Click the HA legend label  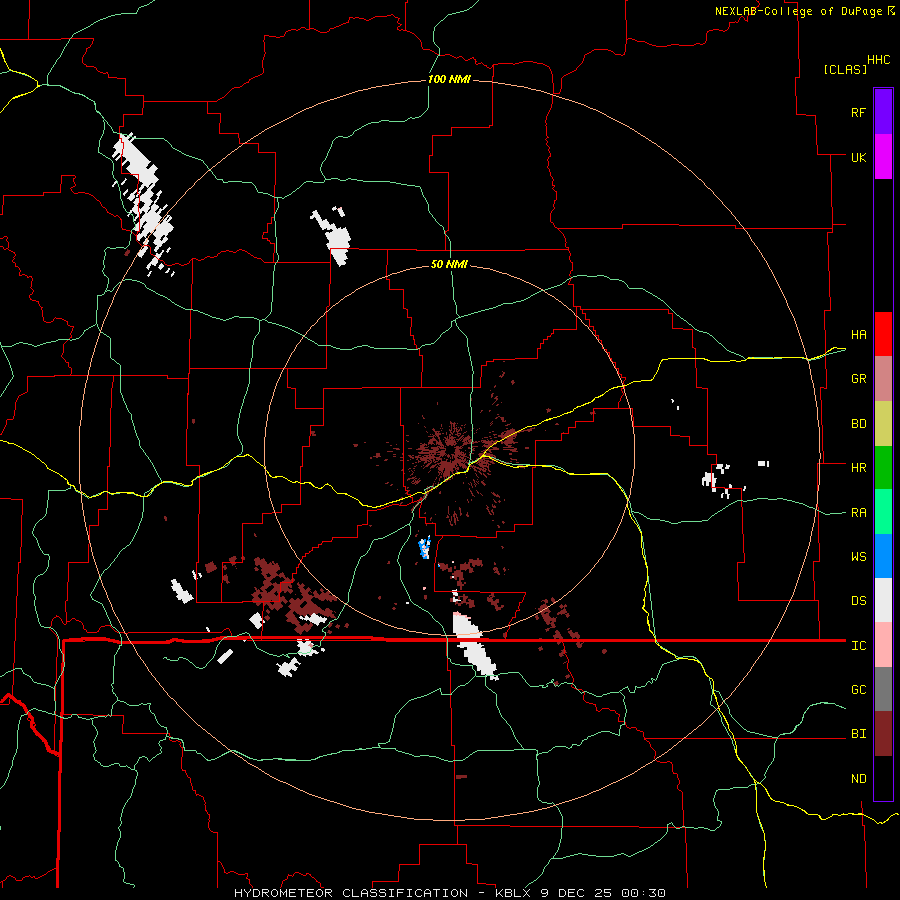click(858, 335)
